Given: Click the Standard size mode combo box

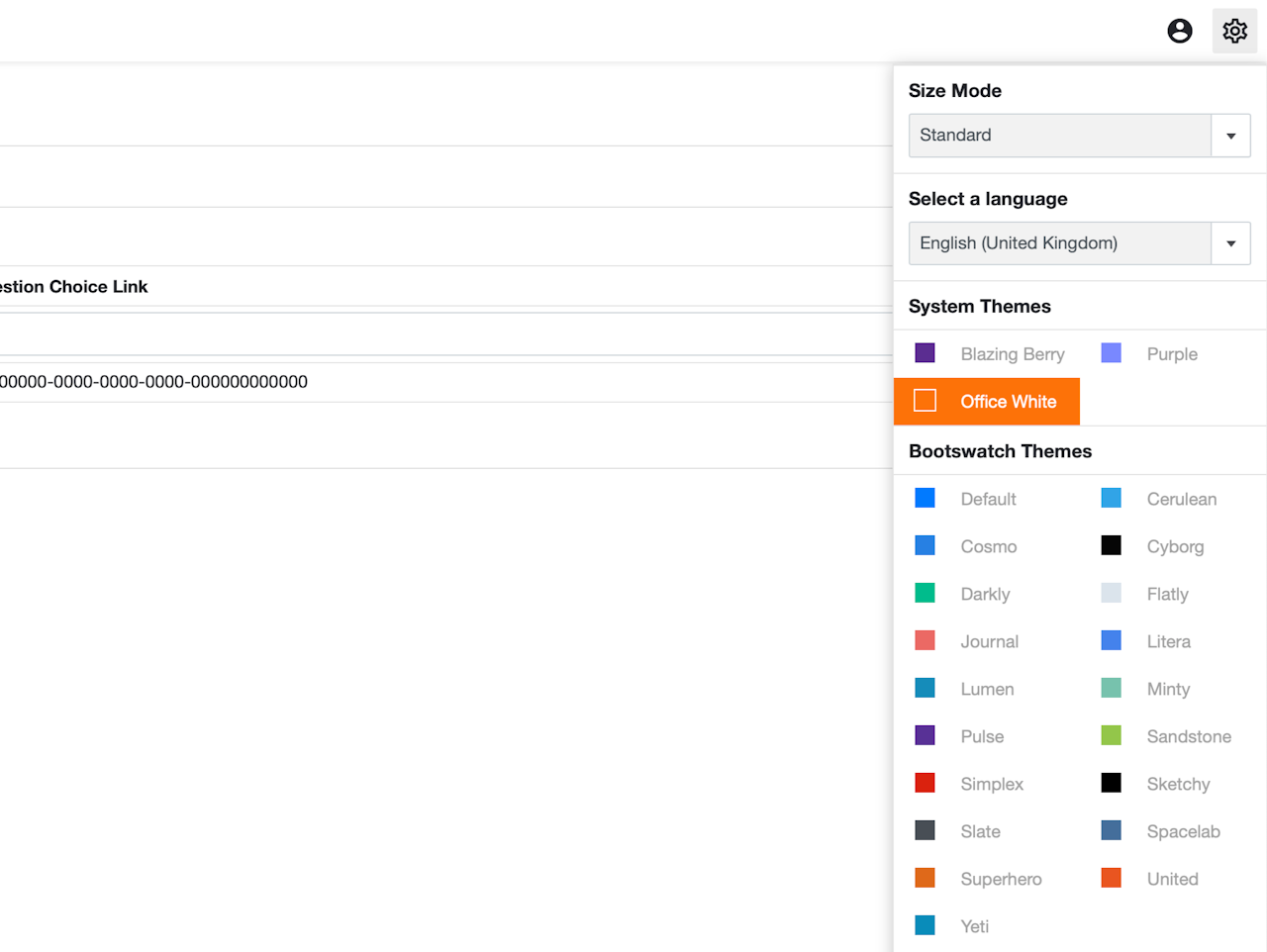Looking at the screenshot, I should [1059, 136].
